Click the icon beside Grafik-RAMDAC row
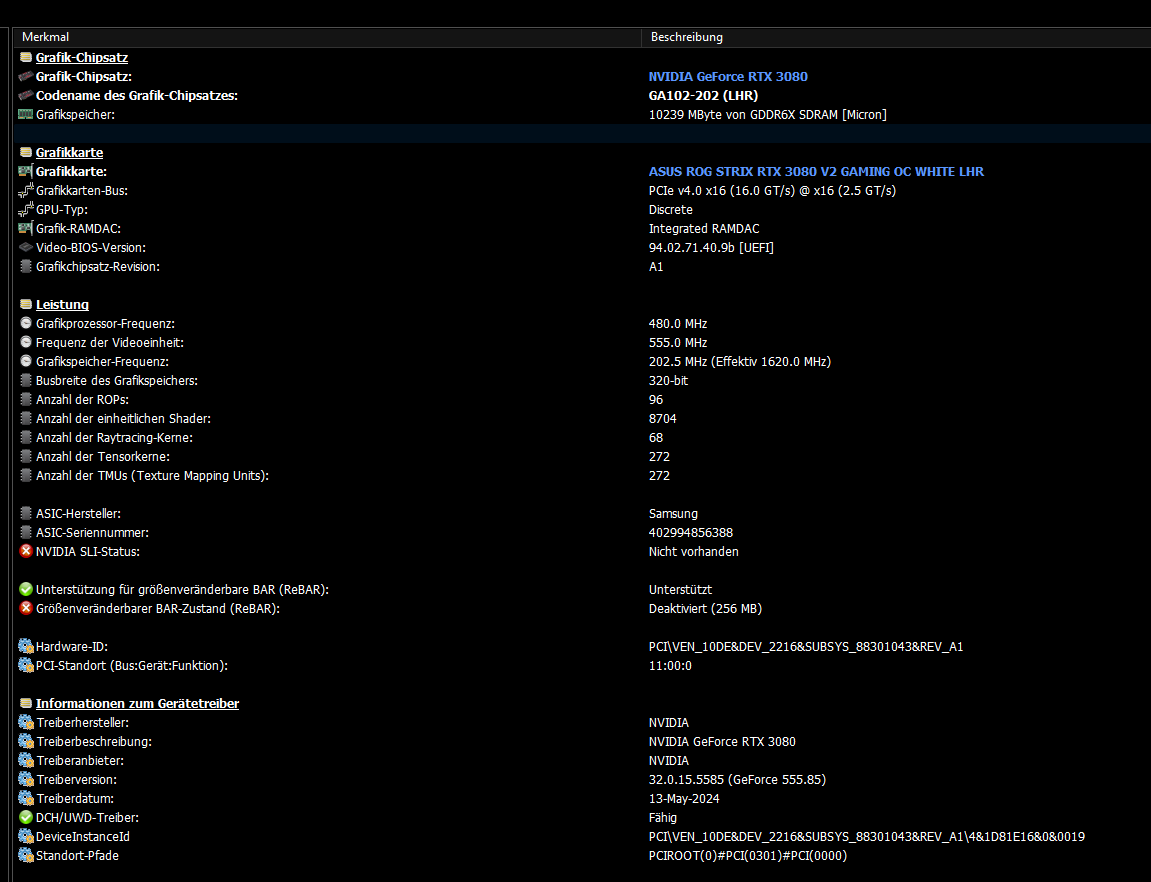Screen dimensions: 1151x882 coord(26,228)
